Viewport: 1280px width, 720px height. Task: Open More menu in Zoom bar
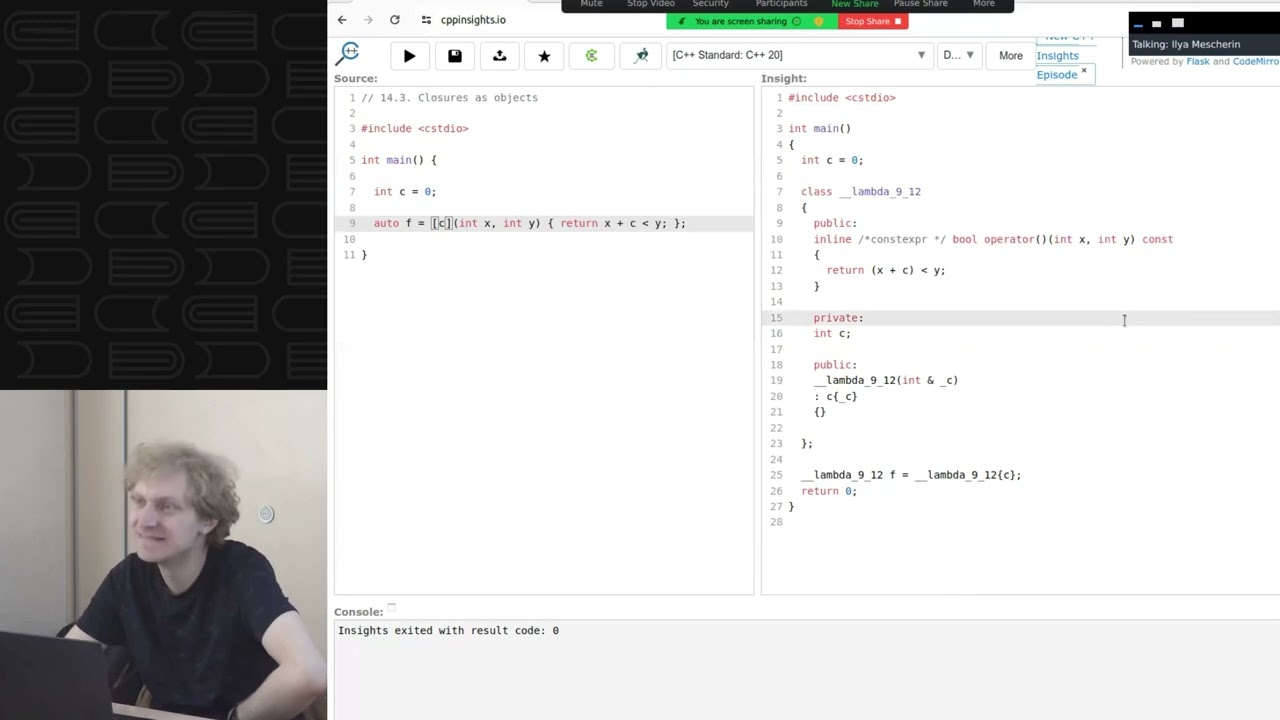984,4
